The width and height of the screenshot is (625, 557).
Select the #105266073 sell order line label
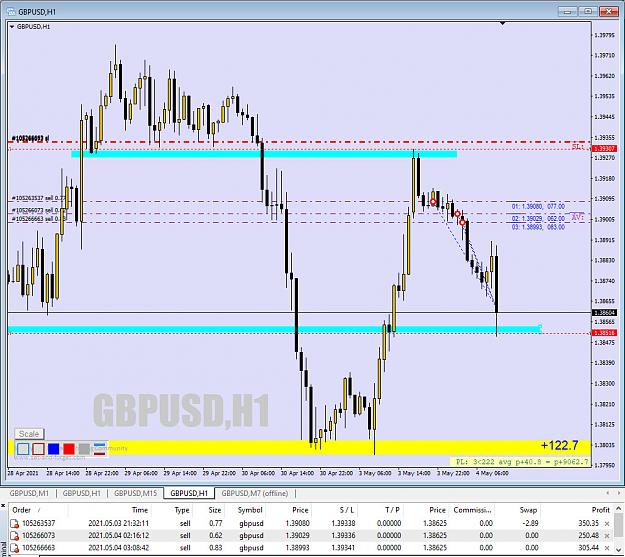pos(36,210)
